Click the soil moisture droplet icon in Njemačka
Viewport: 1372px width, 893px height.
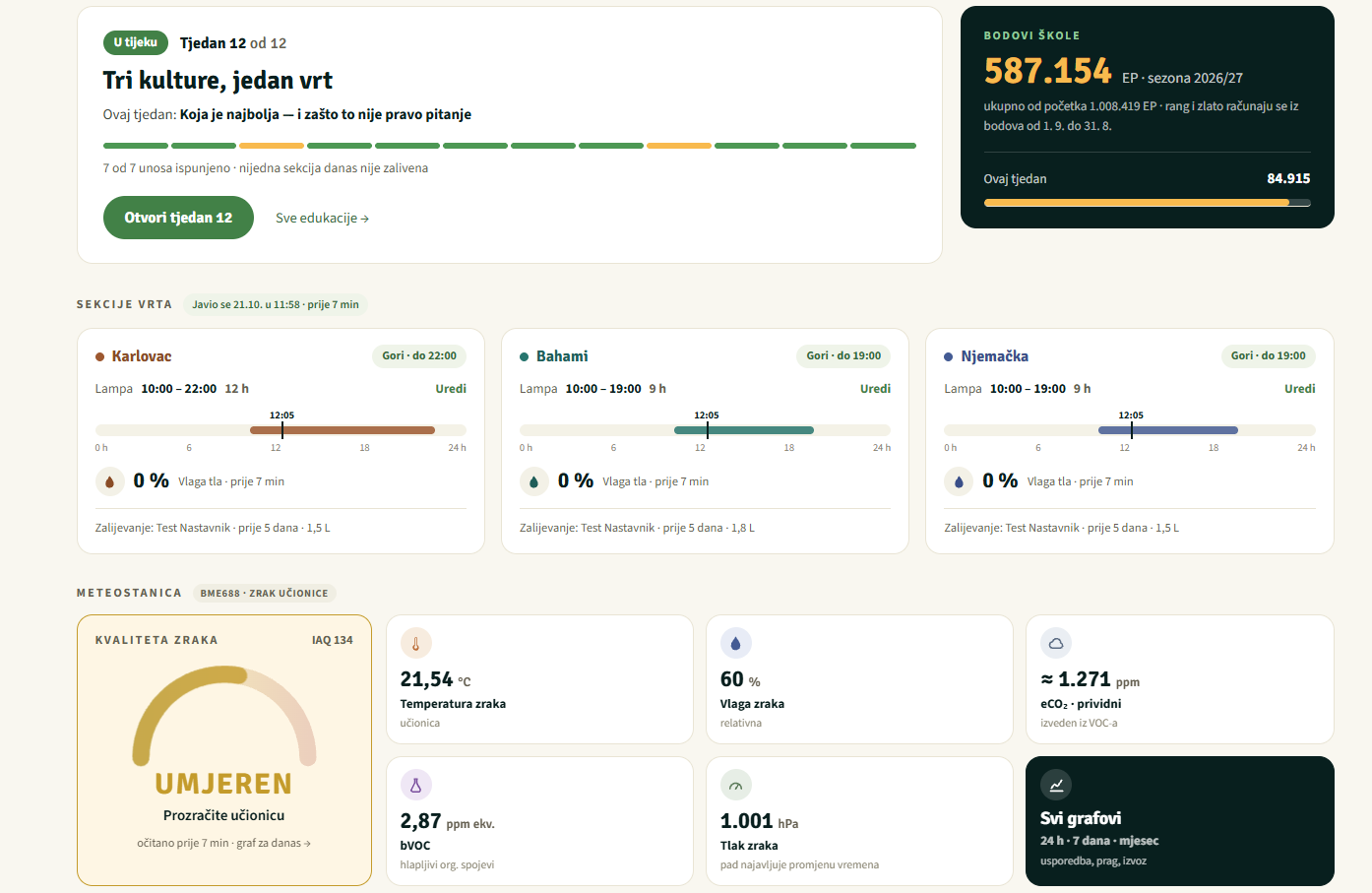click(959, 481)
